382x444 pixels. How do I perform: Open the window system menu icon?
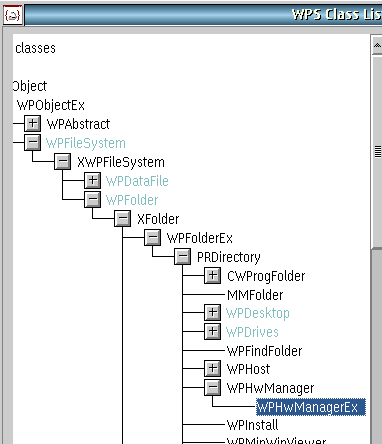[13, 15]
